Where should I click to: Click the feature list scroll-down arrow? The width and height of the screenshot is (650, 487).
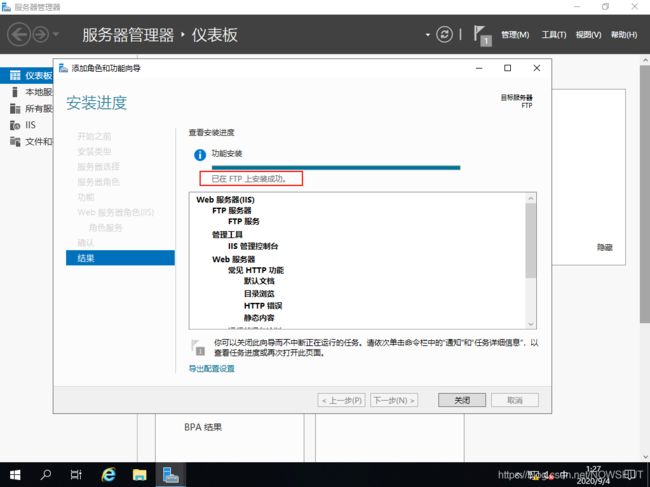click(x=531, y=324)
